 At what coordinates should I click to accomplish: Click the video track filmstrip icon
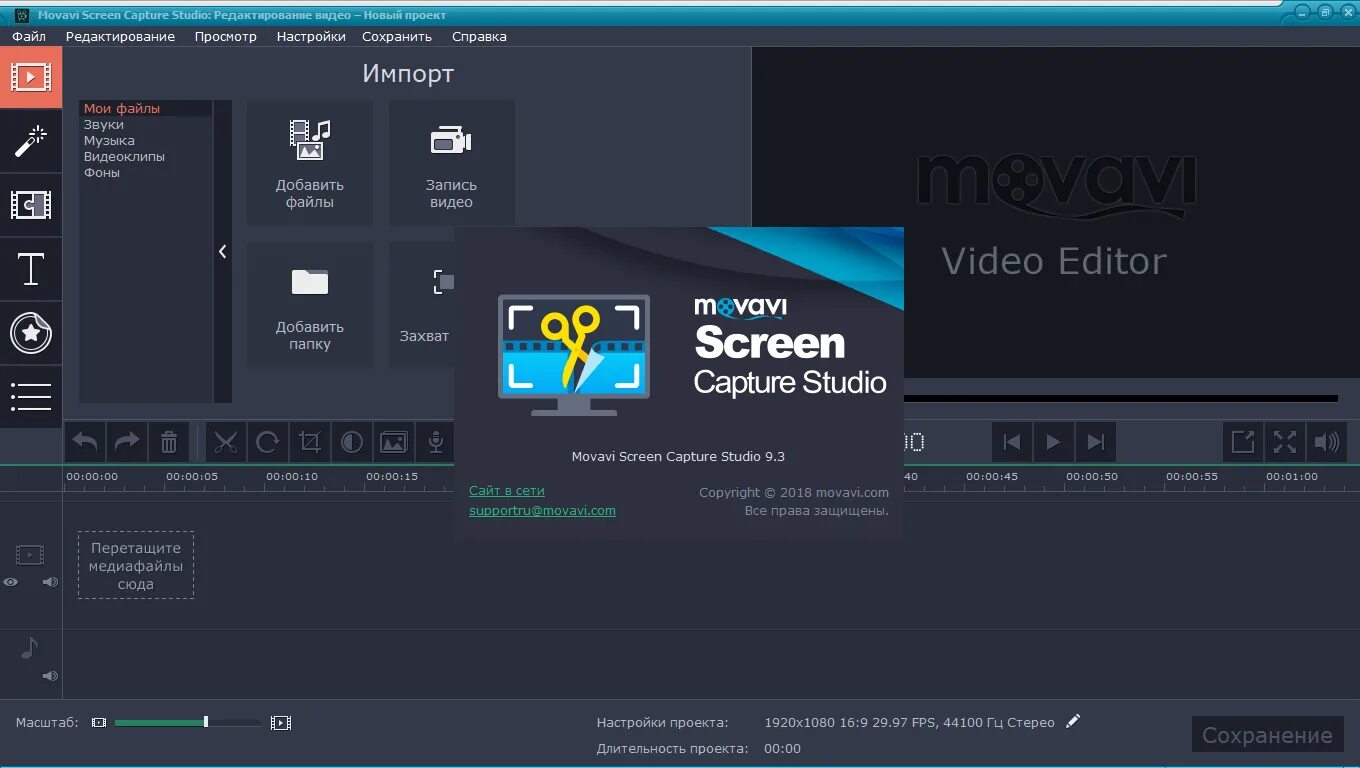(x=30, y=554)
